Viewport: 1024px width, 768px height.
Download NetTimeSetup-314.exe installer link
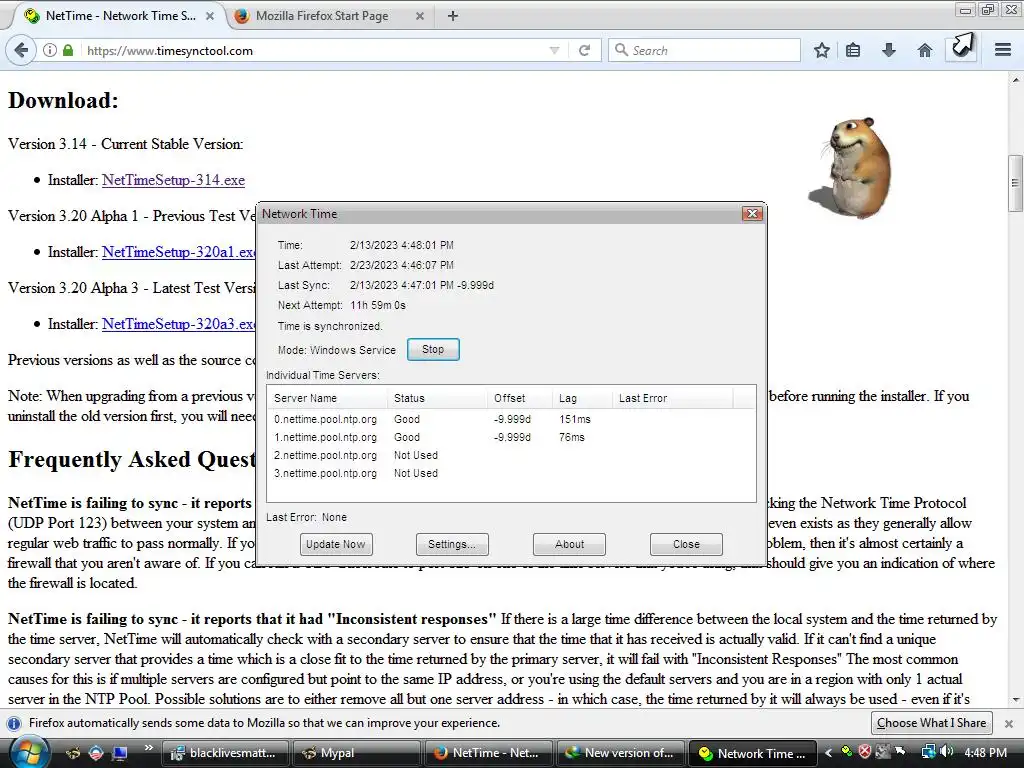coord(173,180)
